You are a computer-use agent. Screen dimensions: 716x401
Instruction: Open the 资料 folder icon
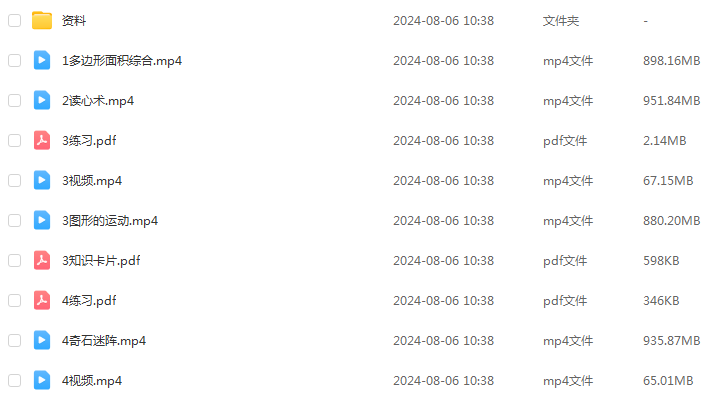coord(42,21)
